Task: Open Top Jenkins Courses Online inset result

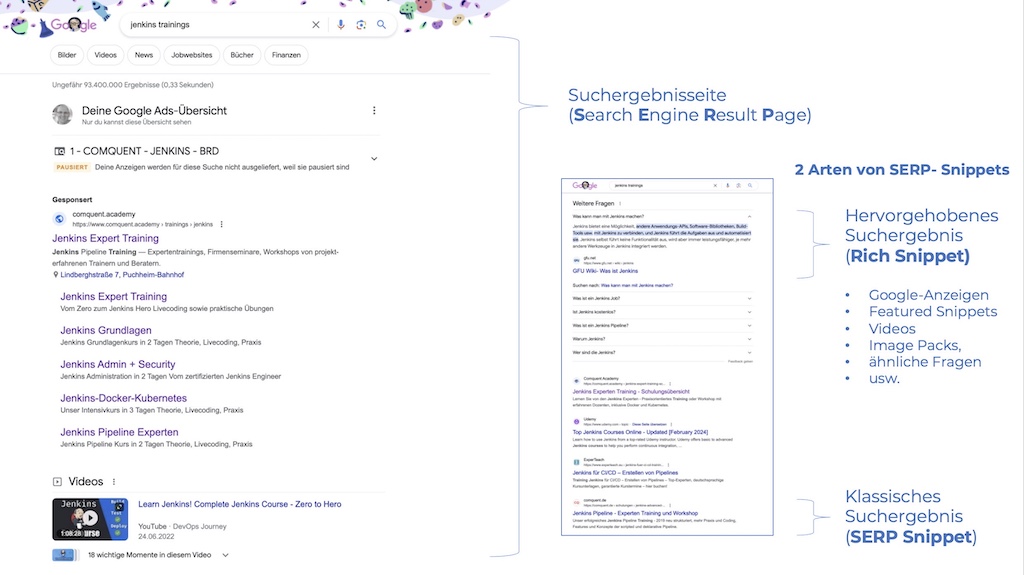Action: [x=640, y=432]
